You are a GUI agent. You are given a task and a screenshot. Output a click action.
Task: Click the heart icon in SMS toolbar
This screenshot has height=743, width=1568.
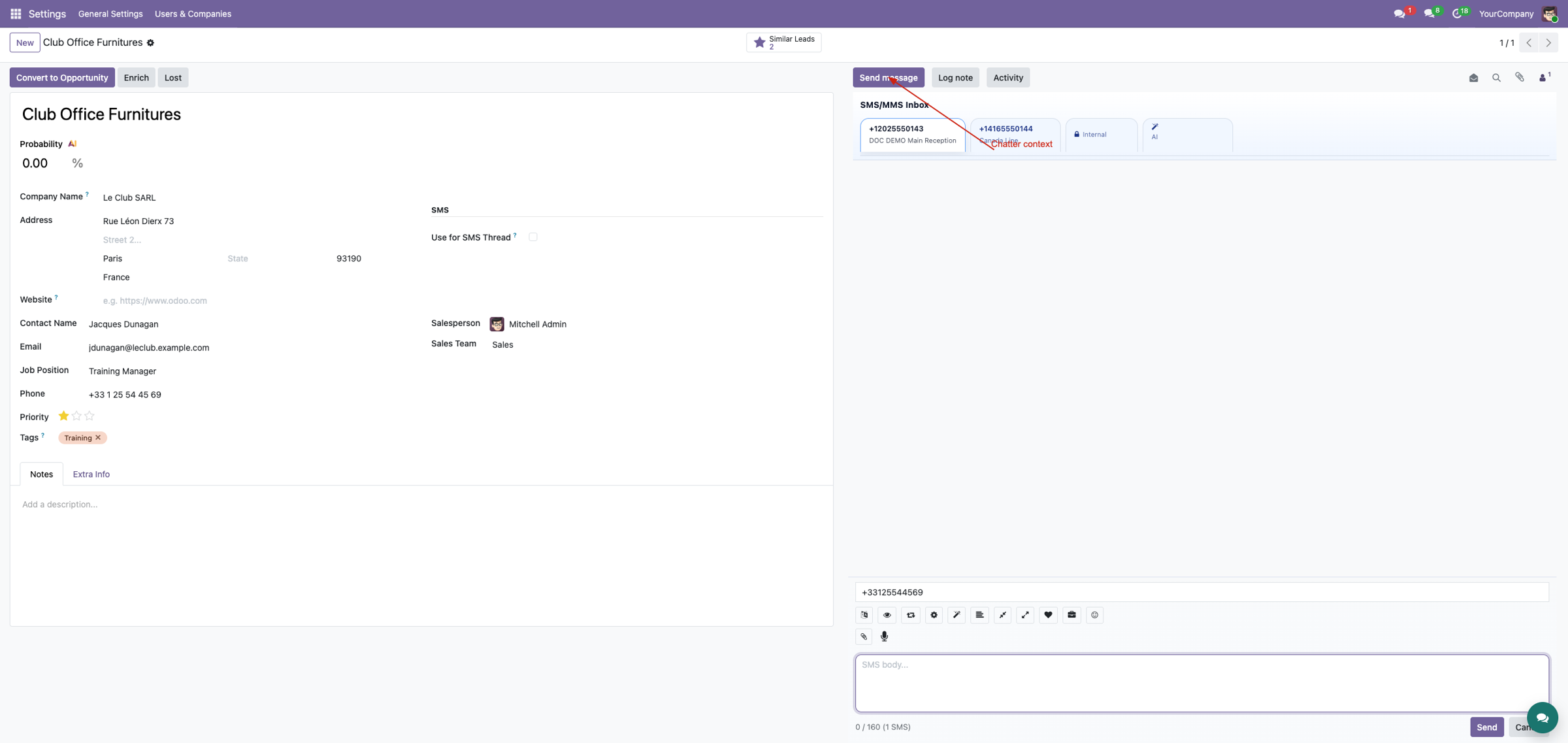tap(1048, 615)
